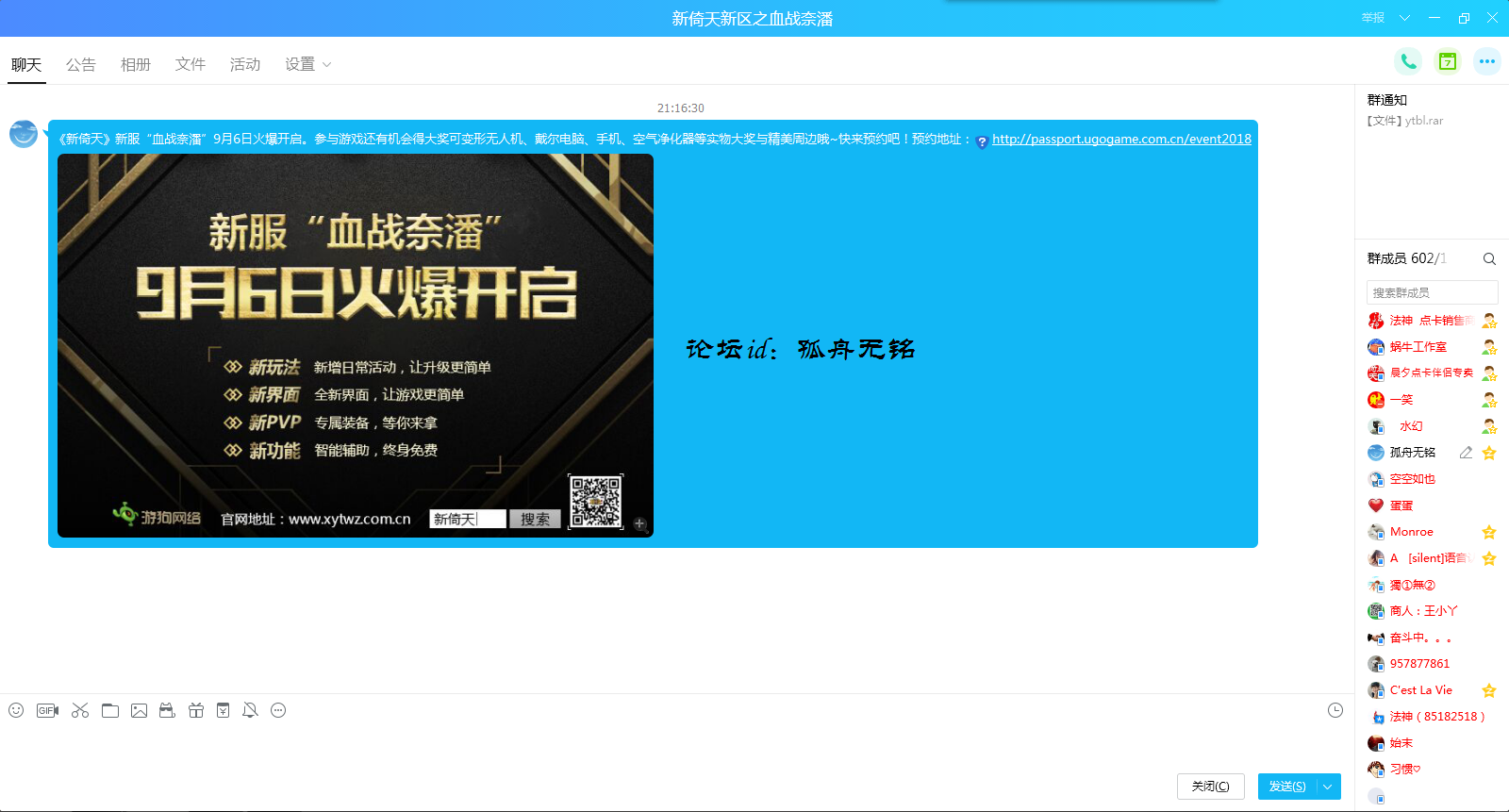
Task: Open the 活动 tab
Action: tap(245, 64)
